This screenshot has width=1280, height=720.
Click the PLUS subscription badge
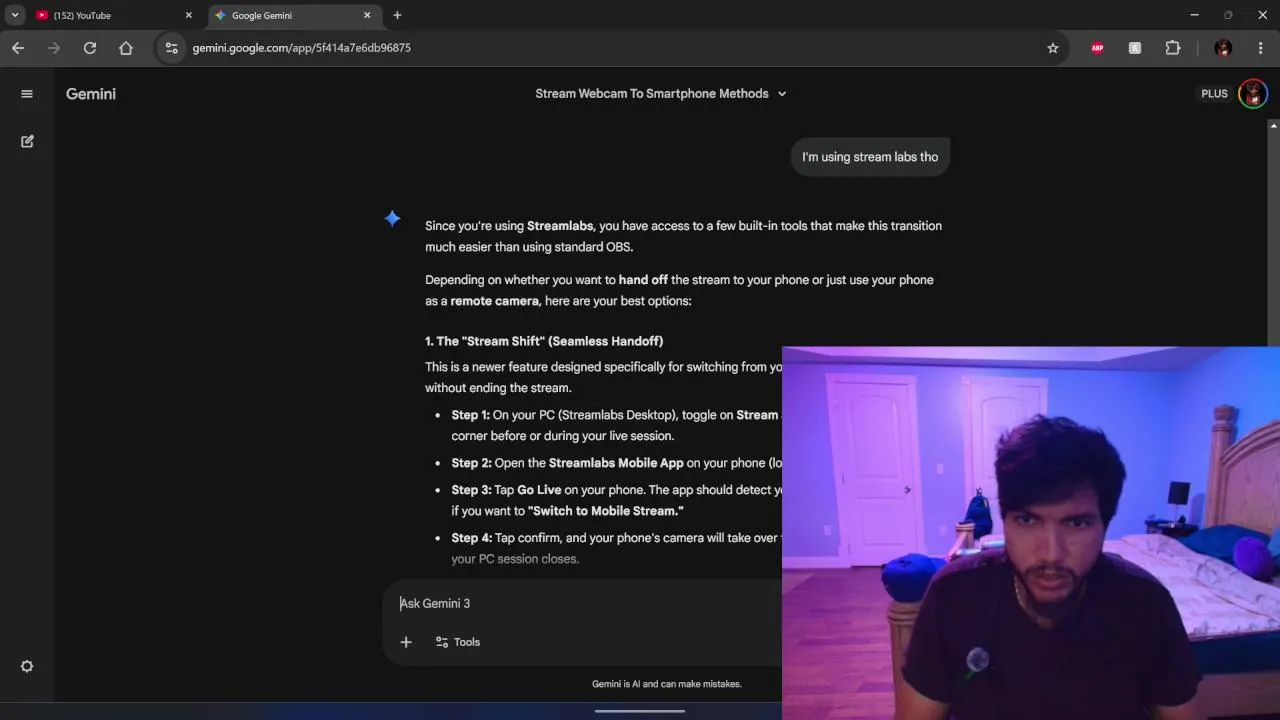(1214, 94)
